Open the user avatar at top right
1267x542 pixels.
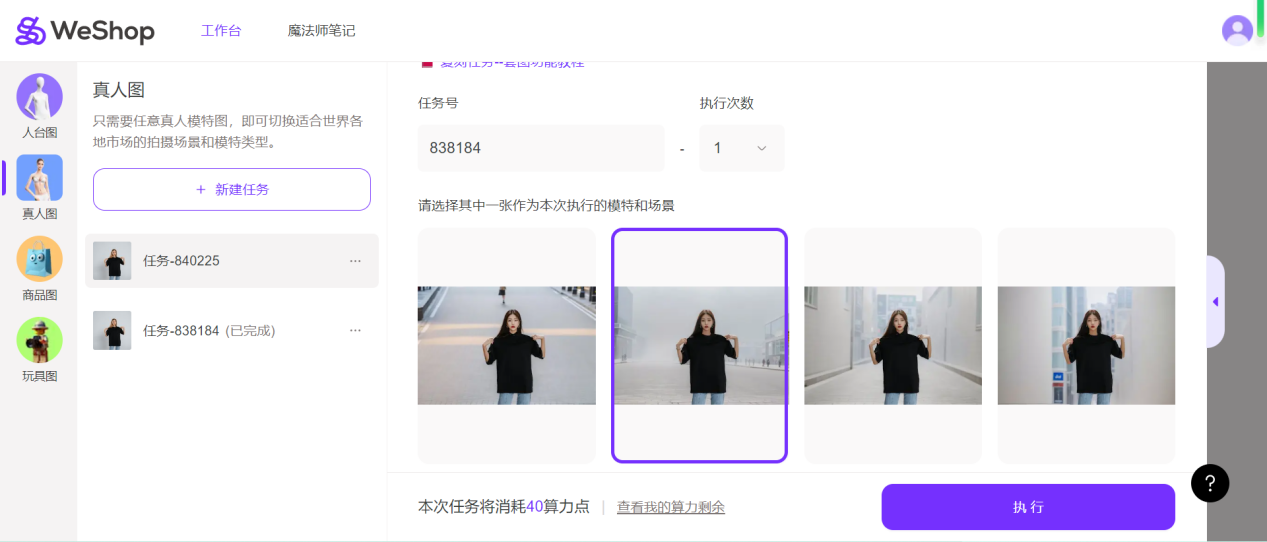(1237, 30)
